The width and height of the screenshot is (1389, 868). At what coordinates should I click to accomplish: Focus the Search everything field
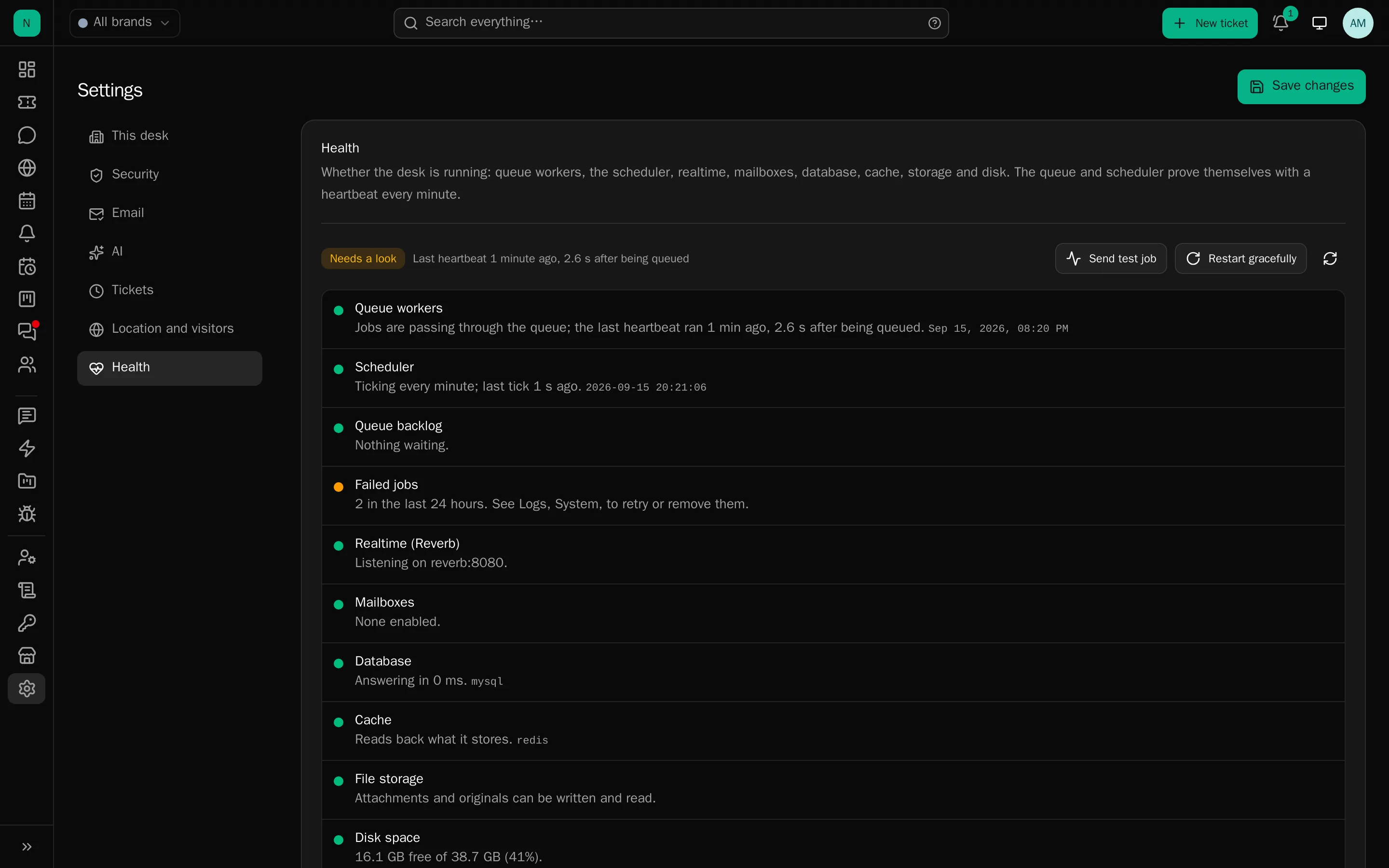click(671, 23)
